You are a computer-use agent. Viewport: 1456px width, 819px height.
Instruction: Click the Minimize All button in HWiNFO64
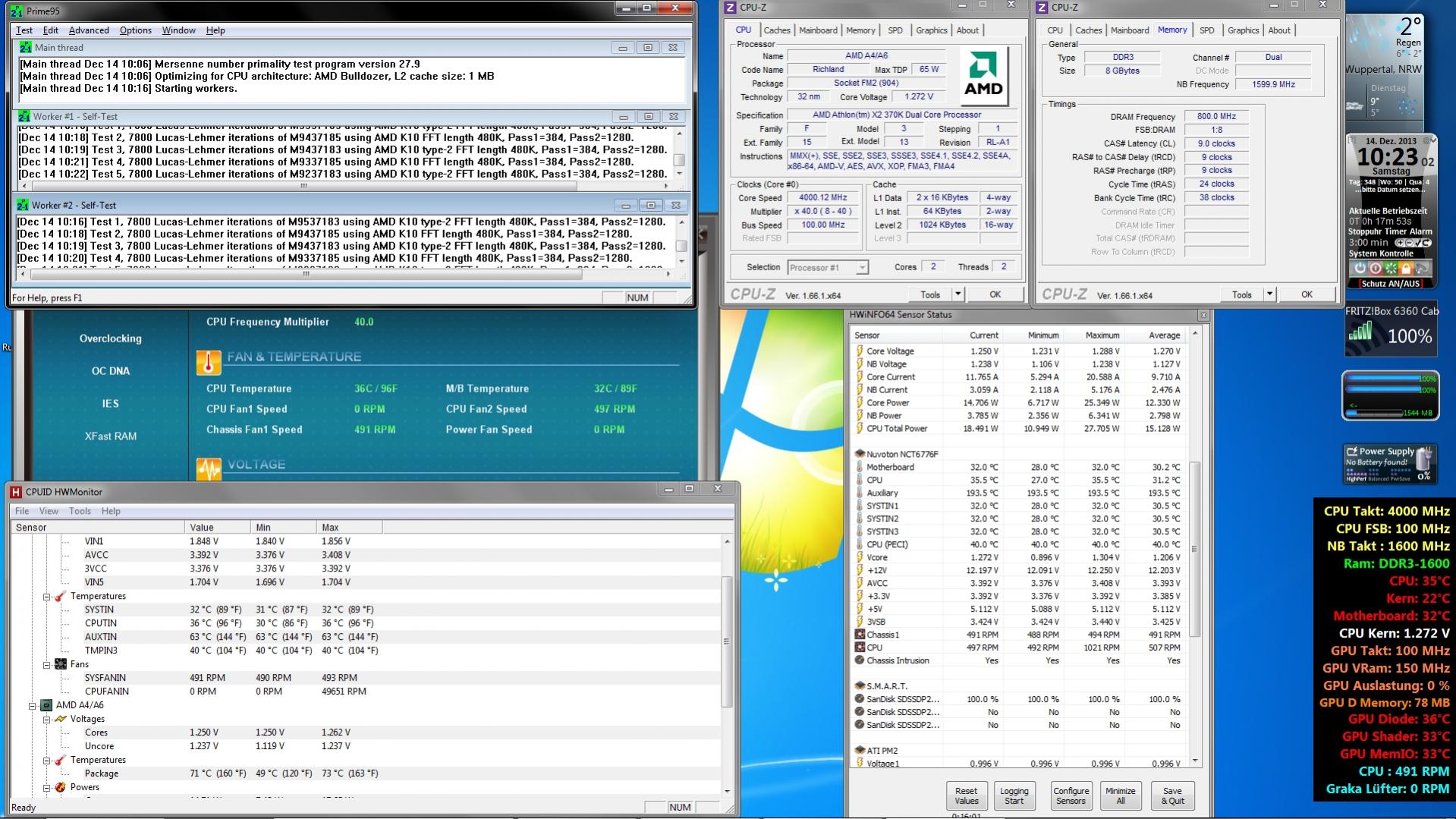point(1120,795)
